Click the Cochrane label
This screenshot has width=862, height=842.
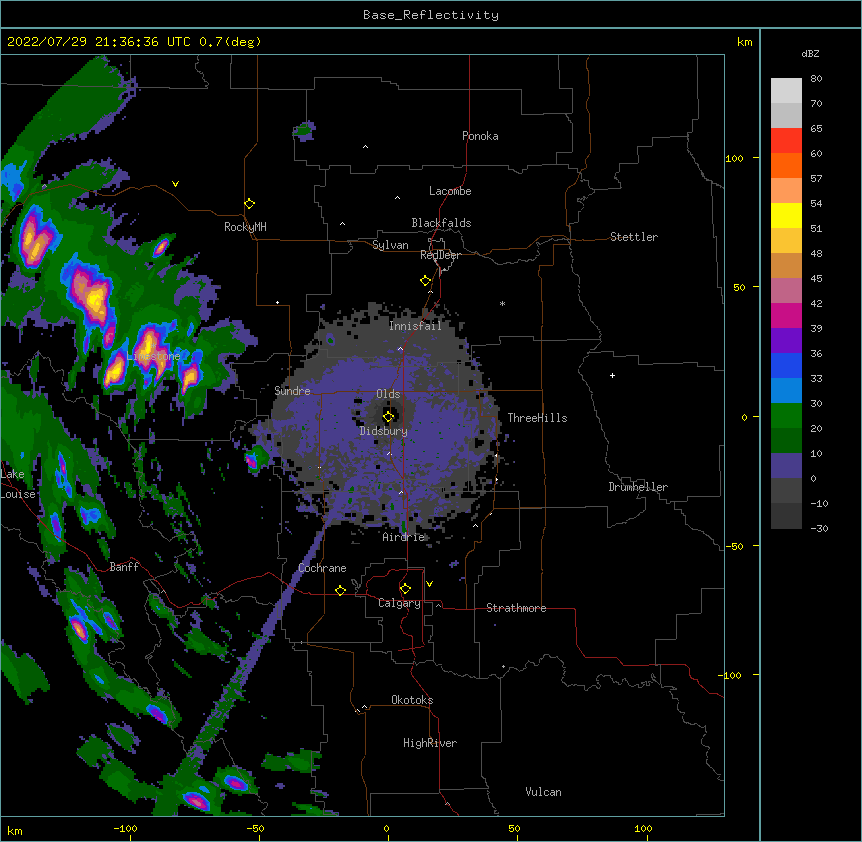322,568
